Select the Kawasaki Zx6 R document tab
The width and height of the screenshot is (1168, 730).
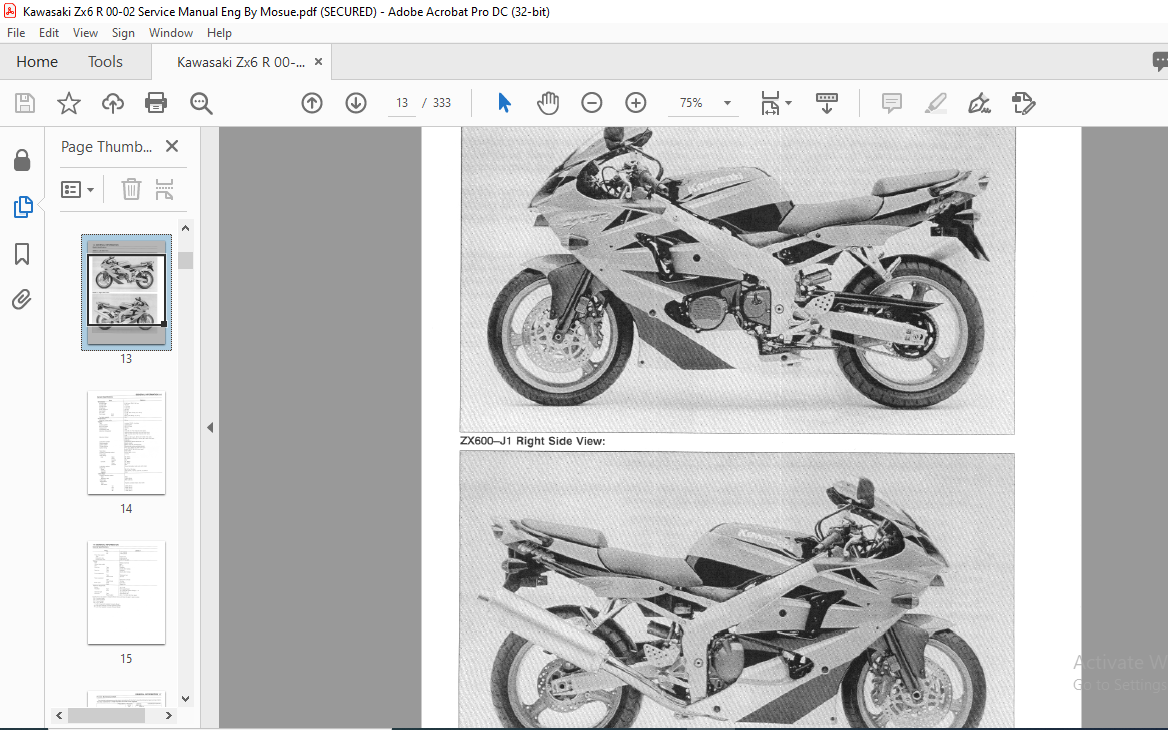240,63
